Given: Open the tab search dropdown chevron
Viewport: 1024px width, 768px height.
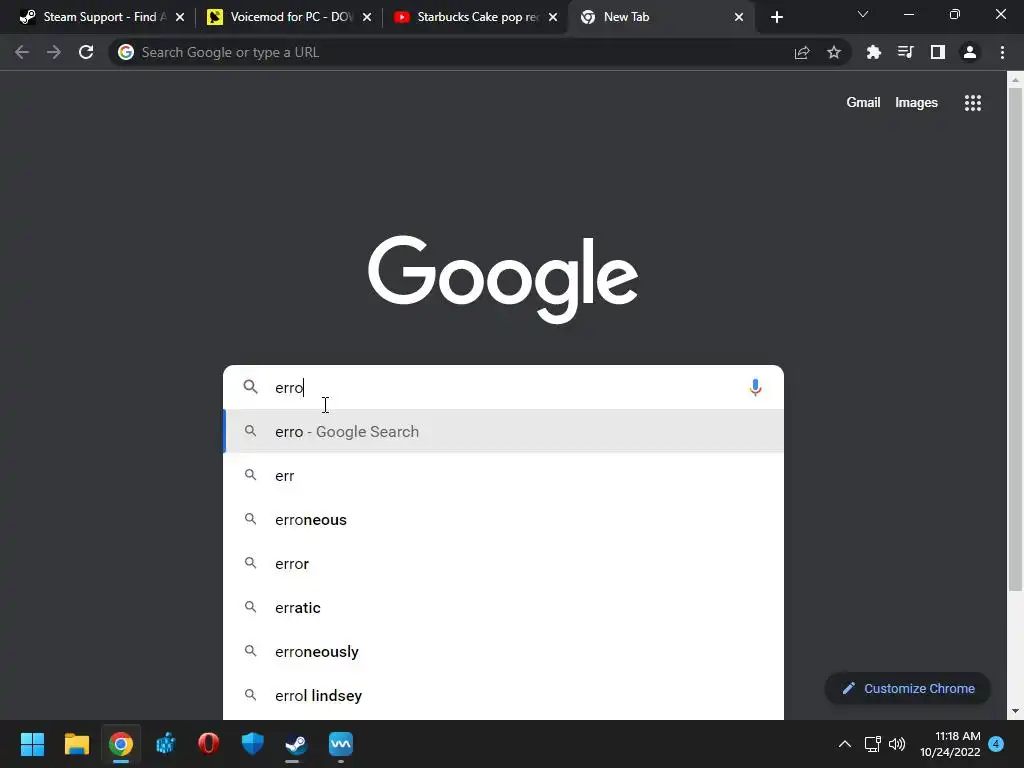Looking at the screenshot, I should [863, 14].
